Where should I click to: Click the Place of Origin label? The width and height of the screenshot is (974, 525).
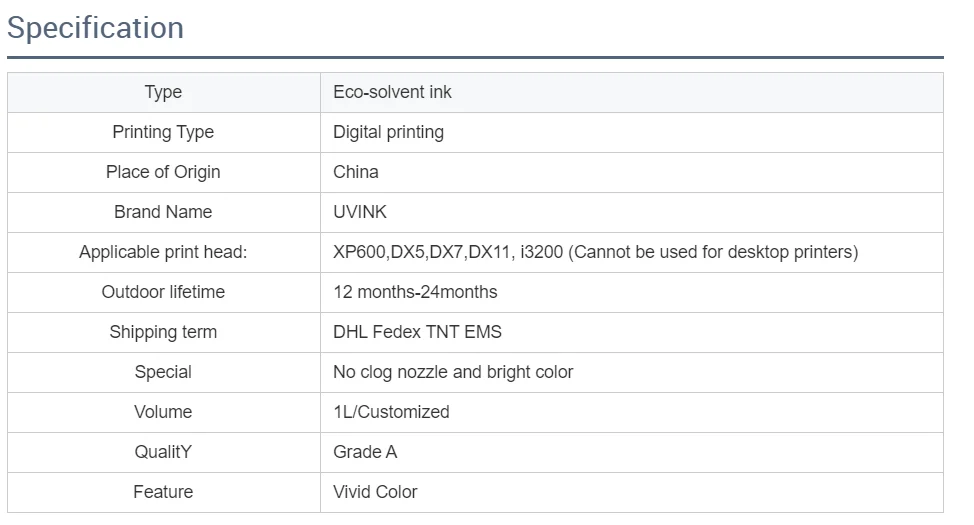tap(163, 172)
